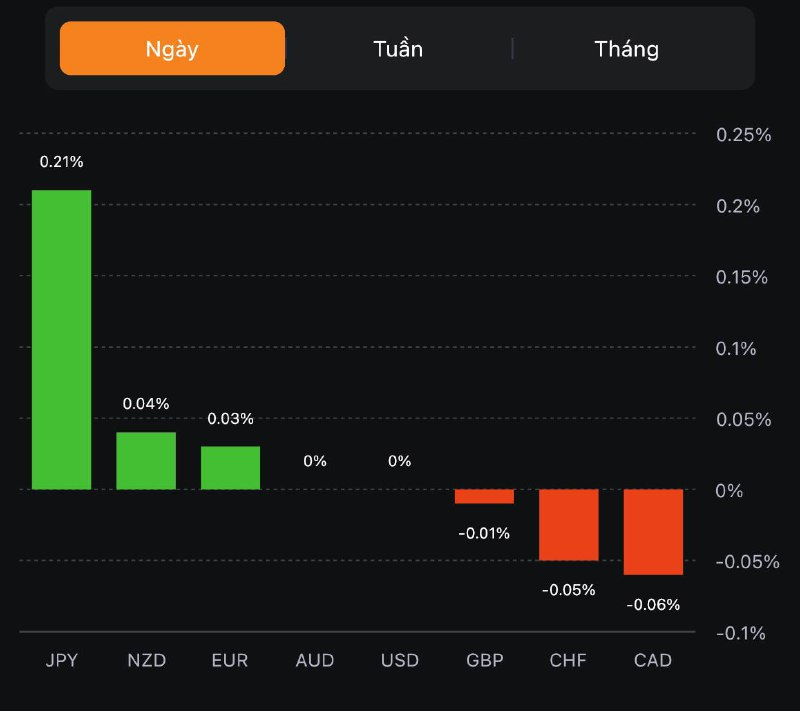Select the Ngày tab
This screenshot has width=800, height=711.
coord(172,49)
